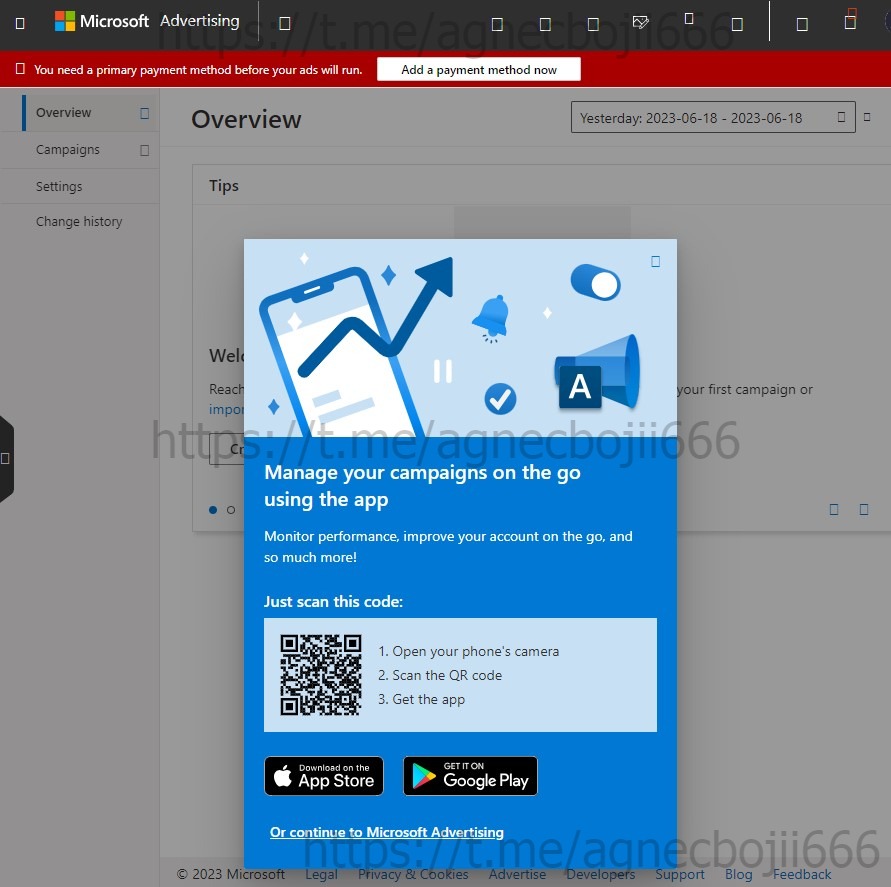Image resolution: width=891 pixels, height=887 pixels.
Task: Click Add a payment method now button
Action: point(478,69)
